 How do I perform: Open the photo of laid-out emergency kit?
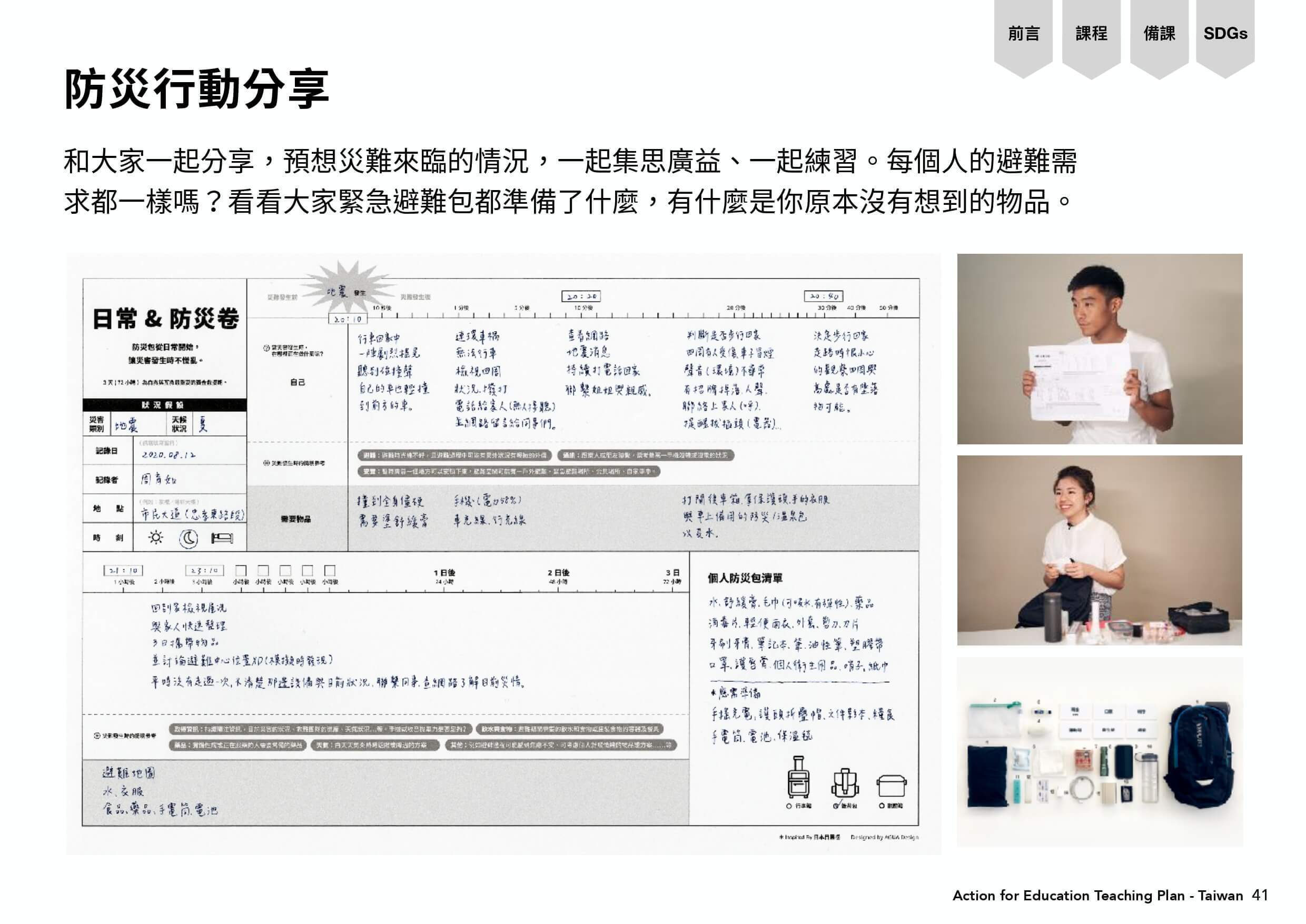(1100, 752)
